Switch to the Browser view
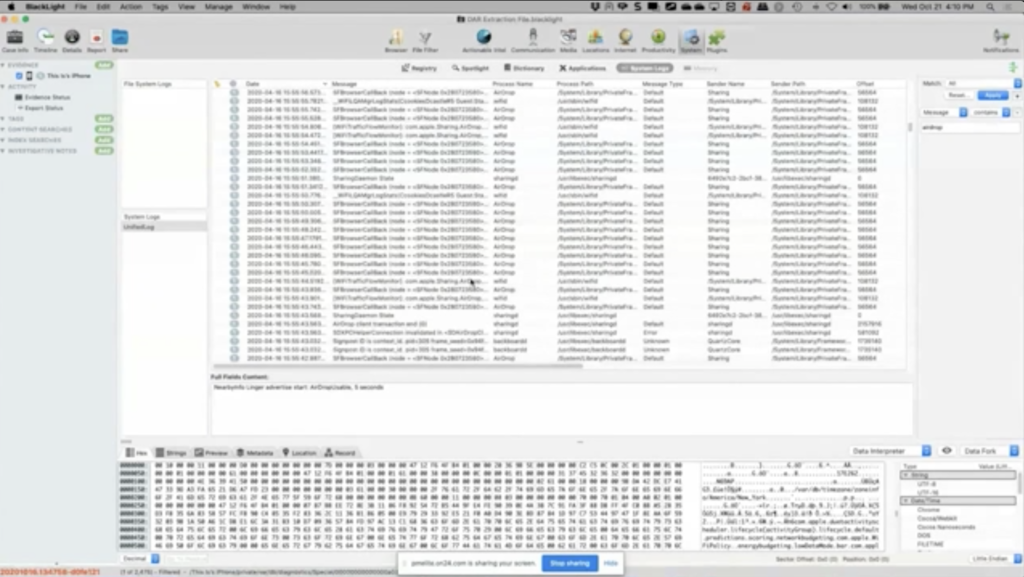 [396, 40]
